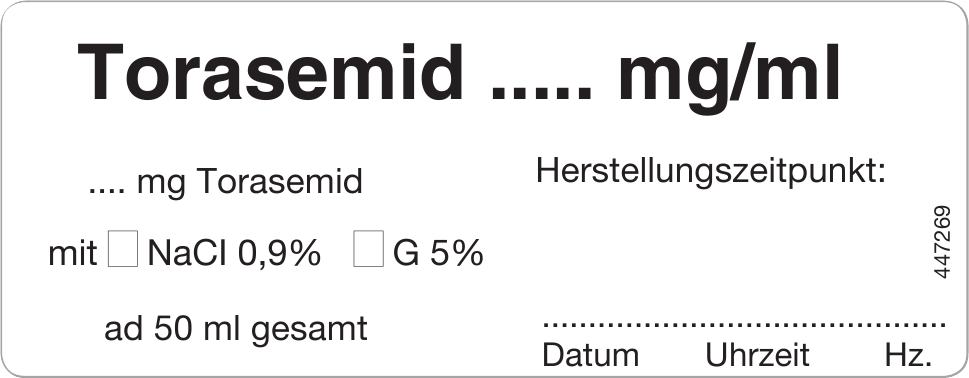Select the Uhrzeit label
969x378 pixels.
pos(757,356)
